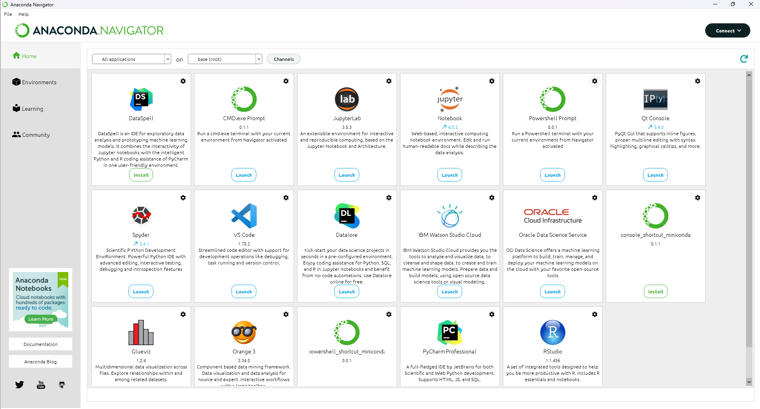Switch to the Learning tab
This screenshot has width=760, height=409.
28,109
